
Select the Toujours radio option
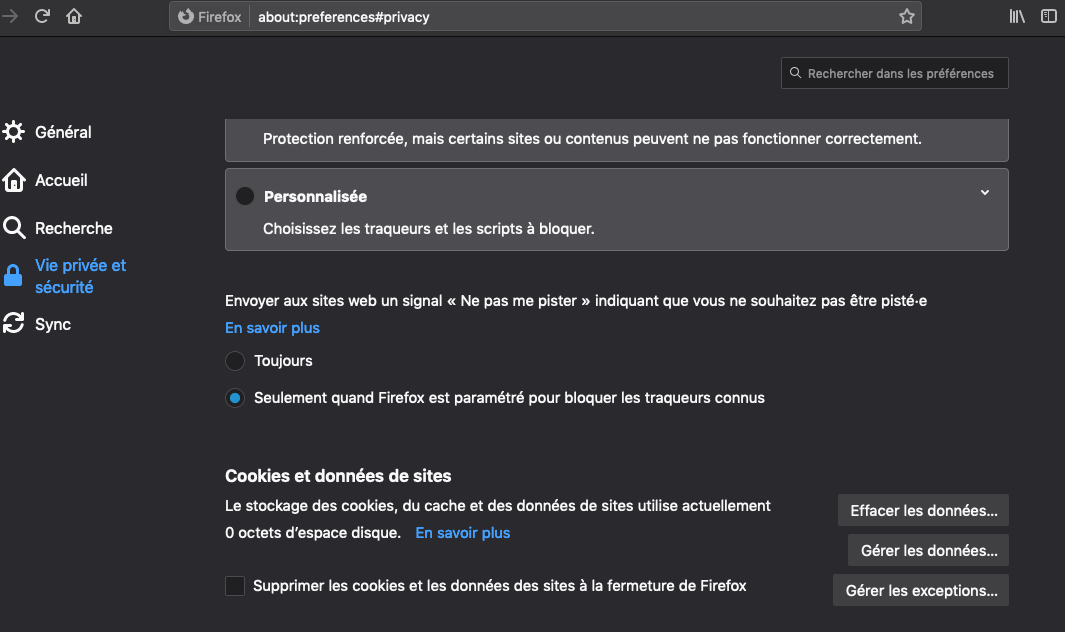pyautogui.click(x=235, y=361)
